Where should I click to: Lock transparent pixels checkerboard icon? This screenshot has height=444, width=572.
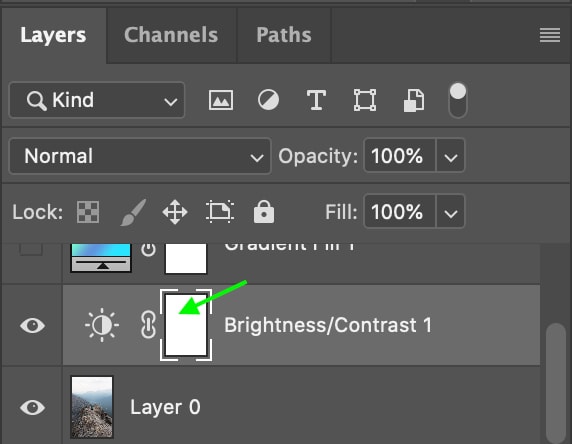pyautogui.click(x=88, y=212)
